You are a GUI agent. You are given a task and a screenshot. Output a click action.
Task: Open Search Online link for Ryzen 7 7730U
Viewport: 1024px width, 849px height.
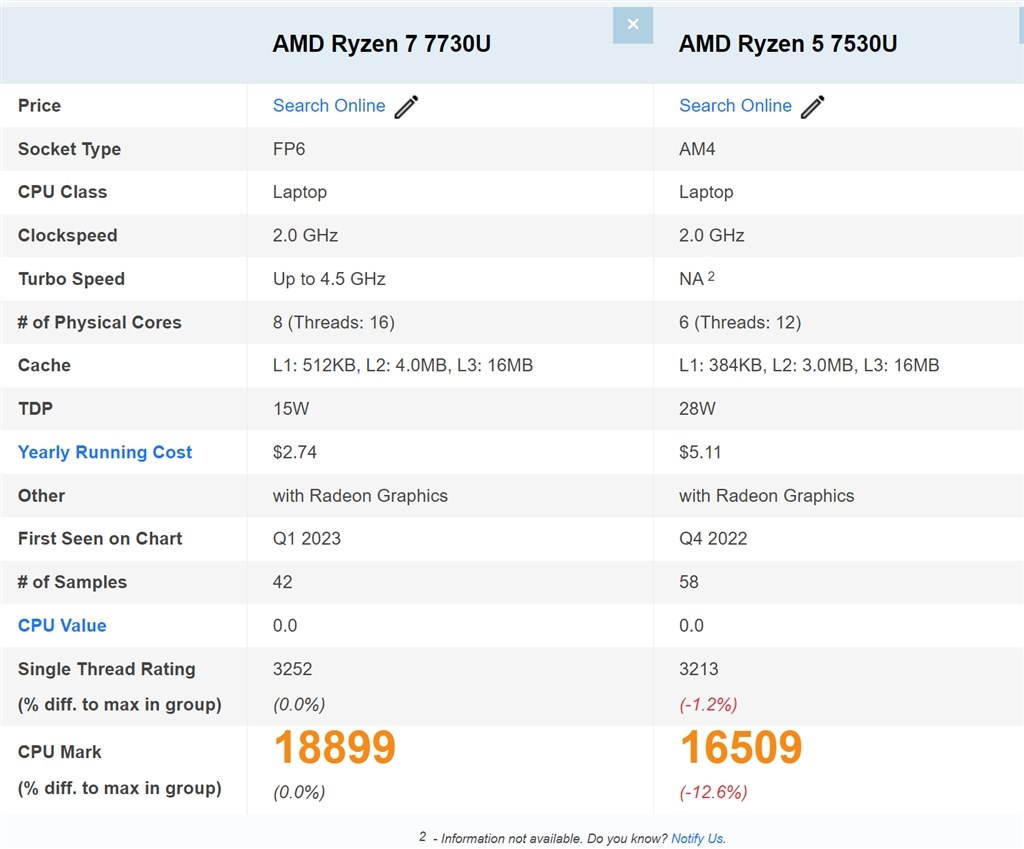[x=328, y=106]
